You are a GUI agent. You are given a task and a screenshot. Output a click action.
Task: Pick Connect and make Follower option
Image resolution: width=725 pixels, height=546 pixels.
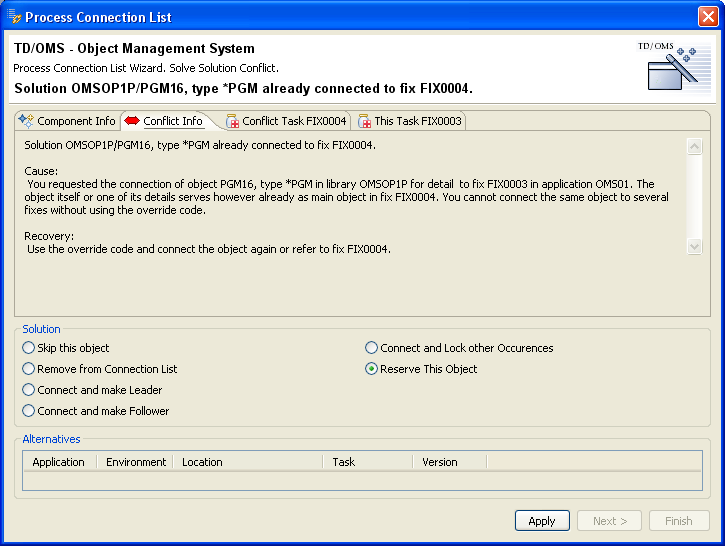[x=29, y=411]
